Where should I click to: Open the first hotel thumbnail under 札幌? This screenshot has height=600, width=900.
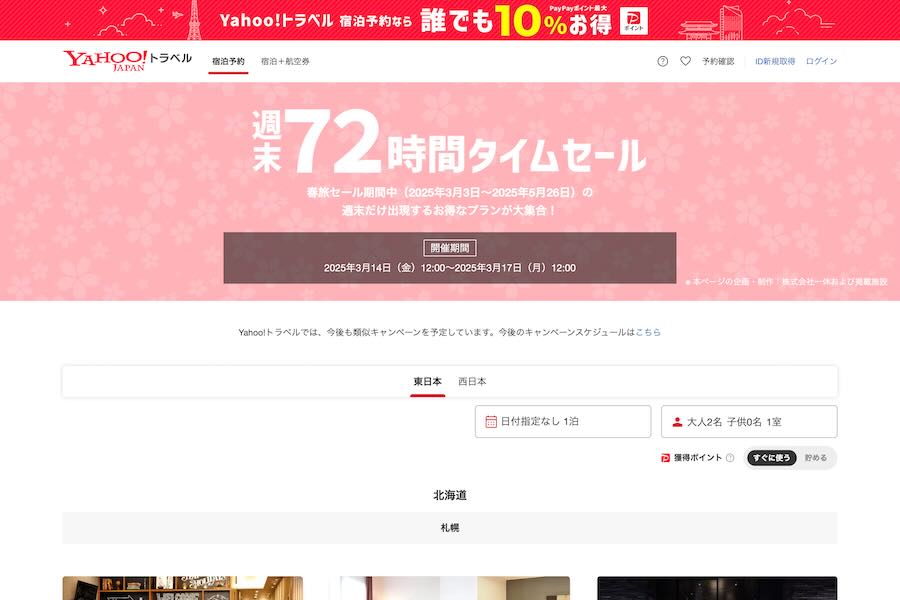click(183, 588)
